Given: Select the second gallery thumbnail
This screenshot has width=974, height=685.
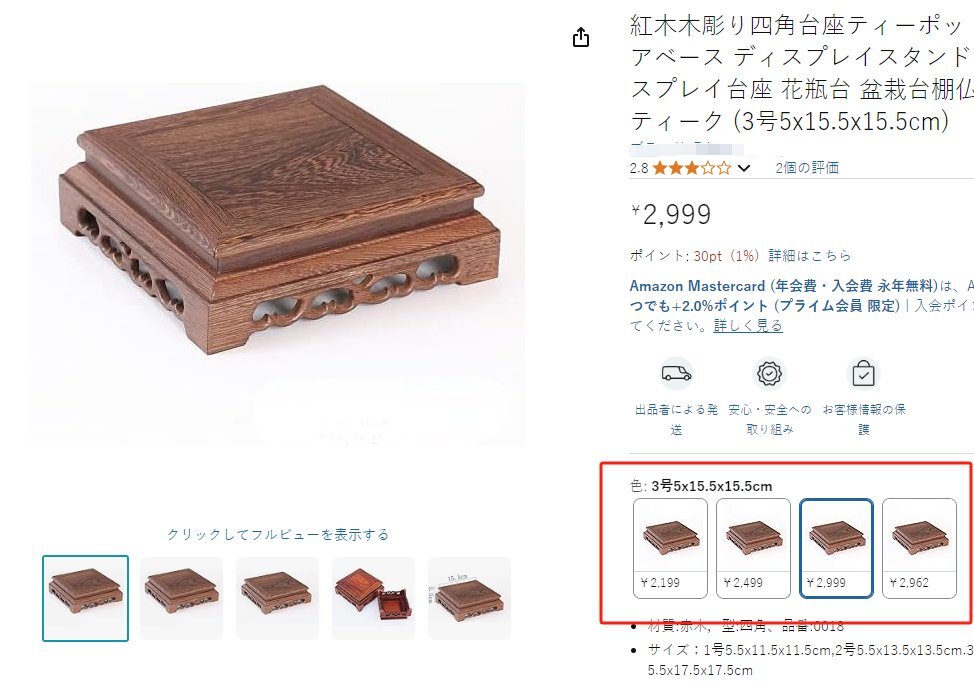Looking at the screenshot, I should point(181,598).
